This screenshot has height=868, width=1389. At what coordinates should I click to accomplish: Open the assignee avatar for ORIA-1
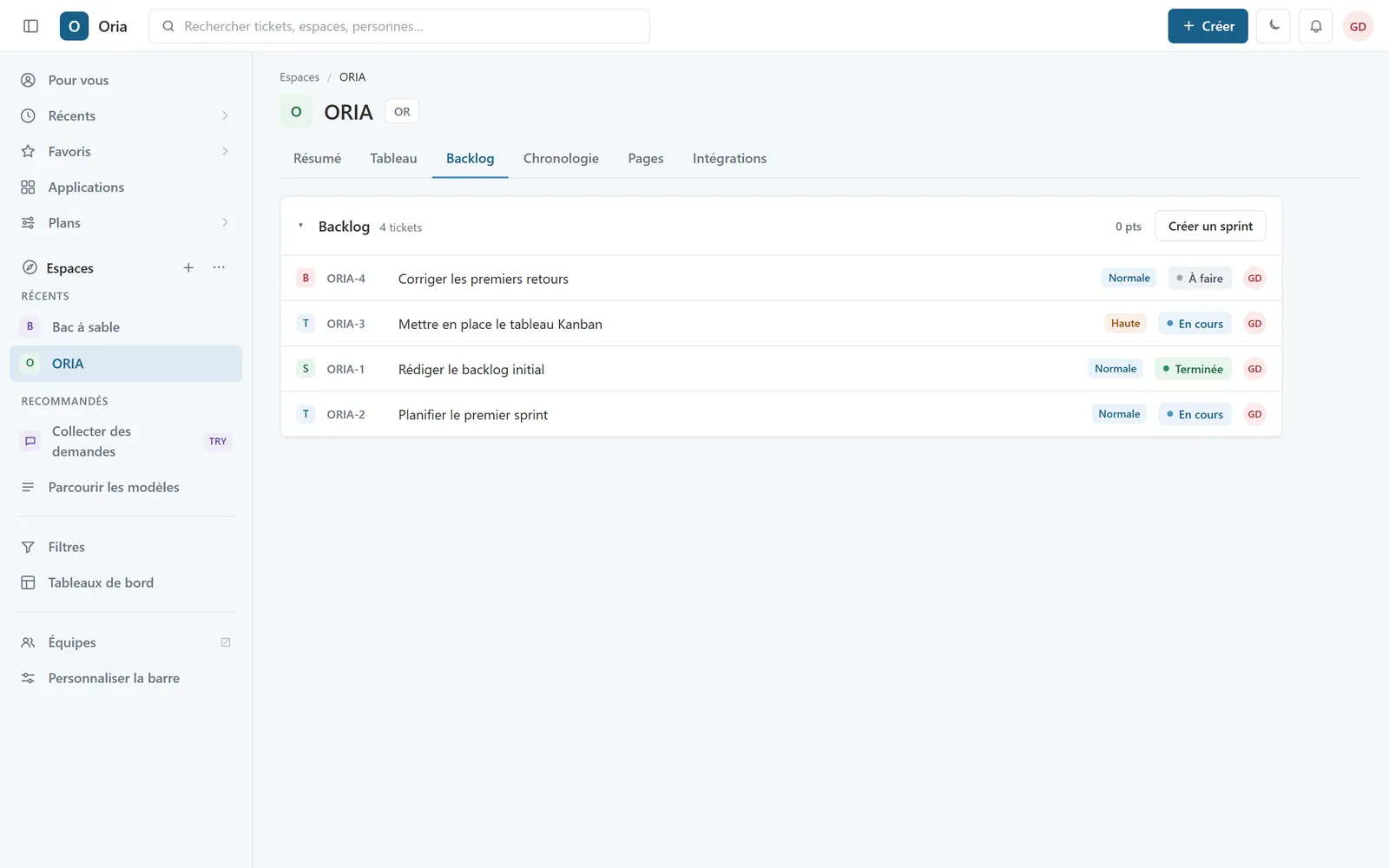[x=1254, y=369]
